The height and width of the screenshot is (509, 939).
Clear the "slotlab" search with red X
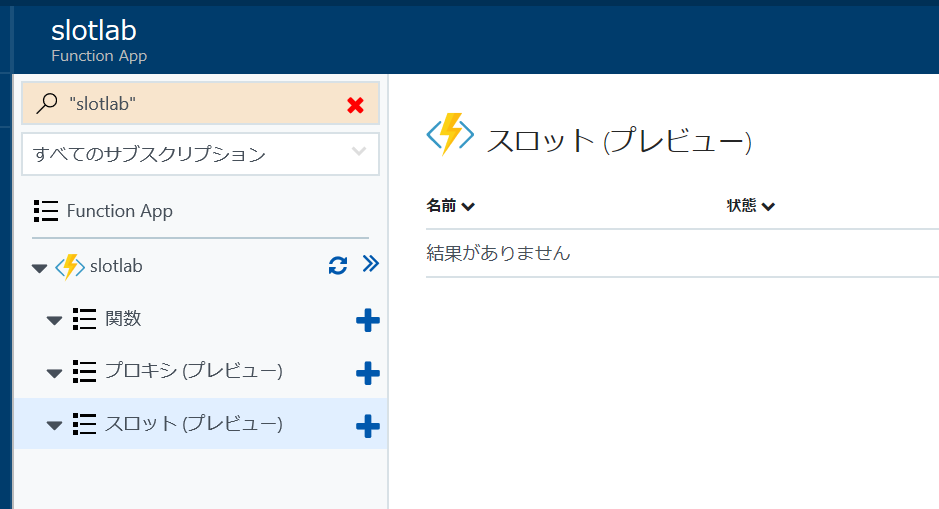(355, 105)
